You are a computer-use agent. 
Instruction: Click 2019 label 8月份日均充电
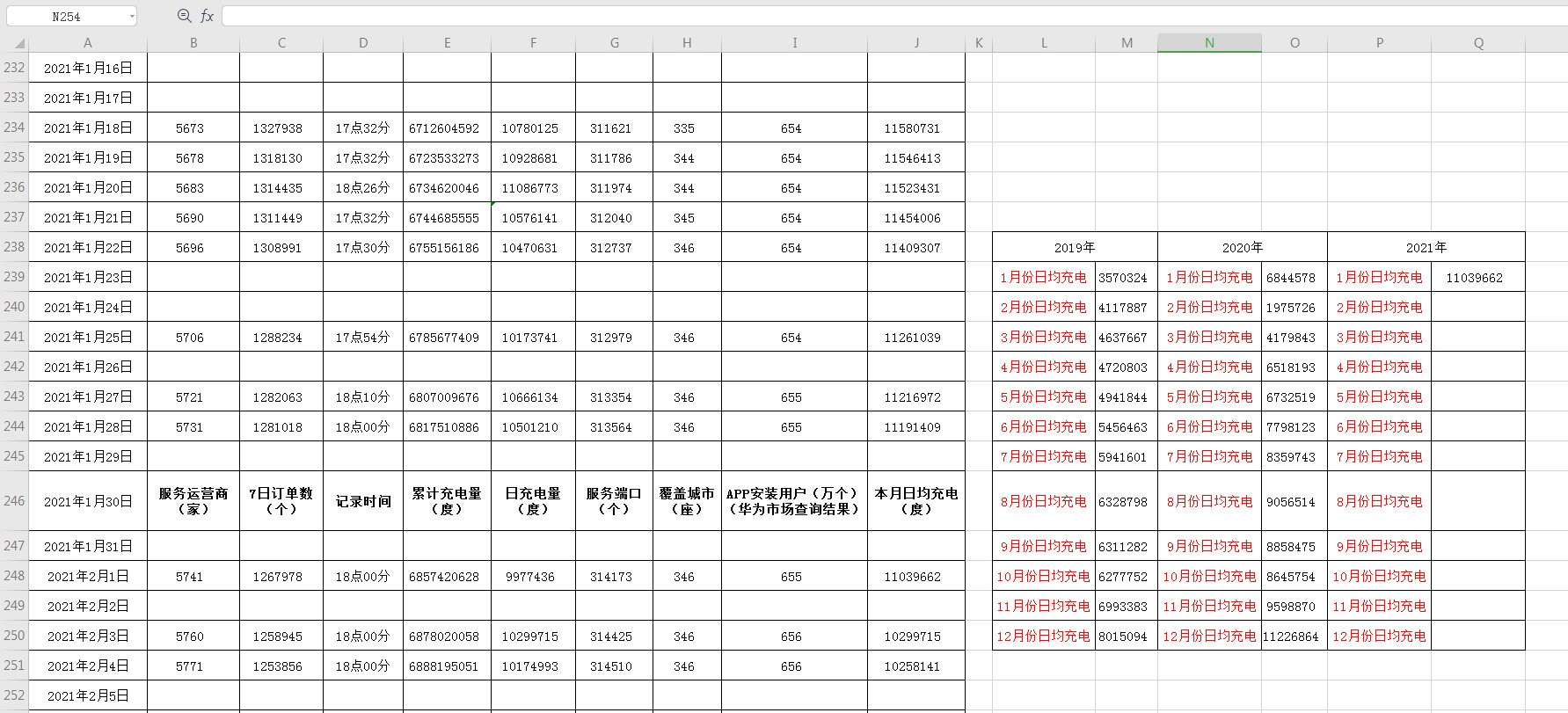pos(1043,501)
